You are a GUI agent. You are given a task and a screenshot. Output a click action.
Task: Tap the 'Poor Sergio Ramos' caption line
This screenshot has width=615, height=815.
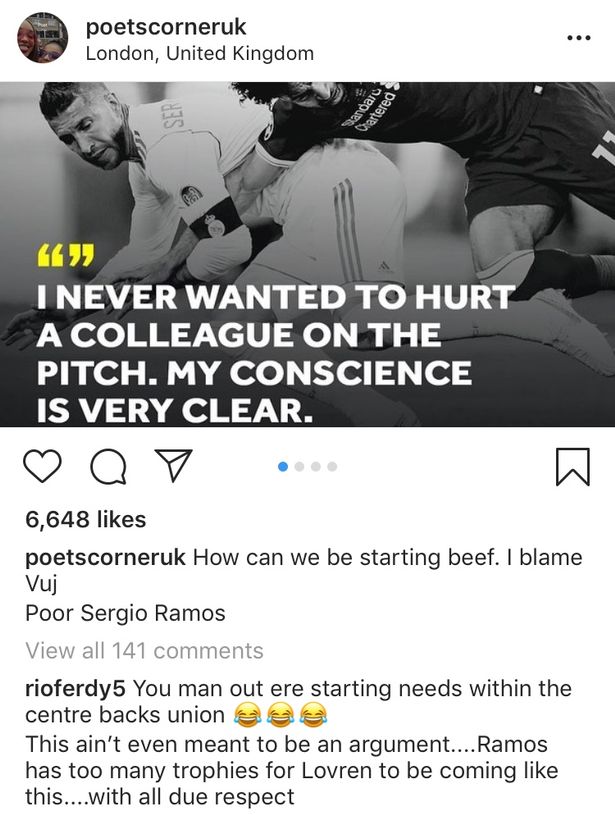[125, 612]
